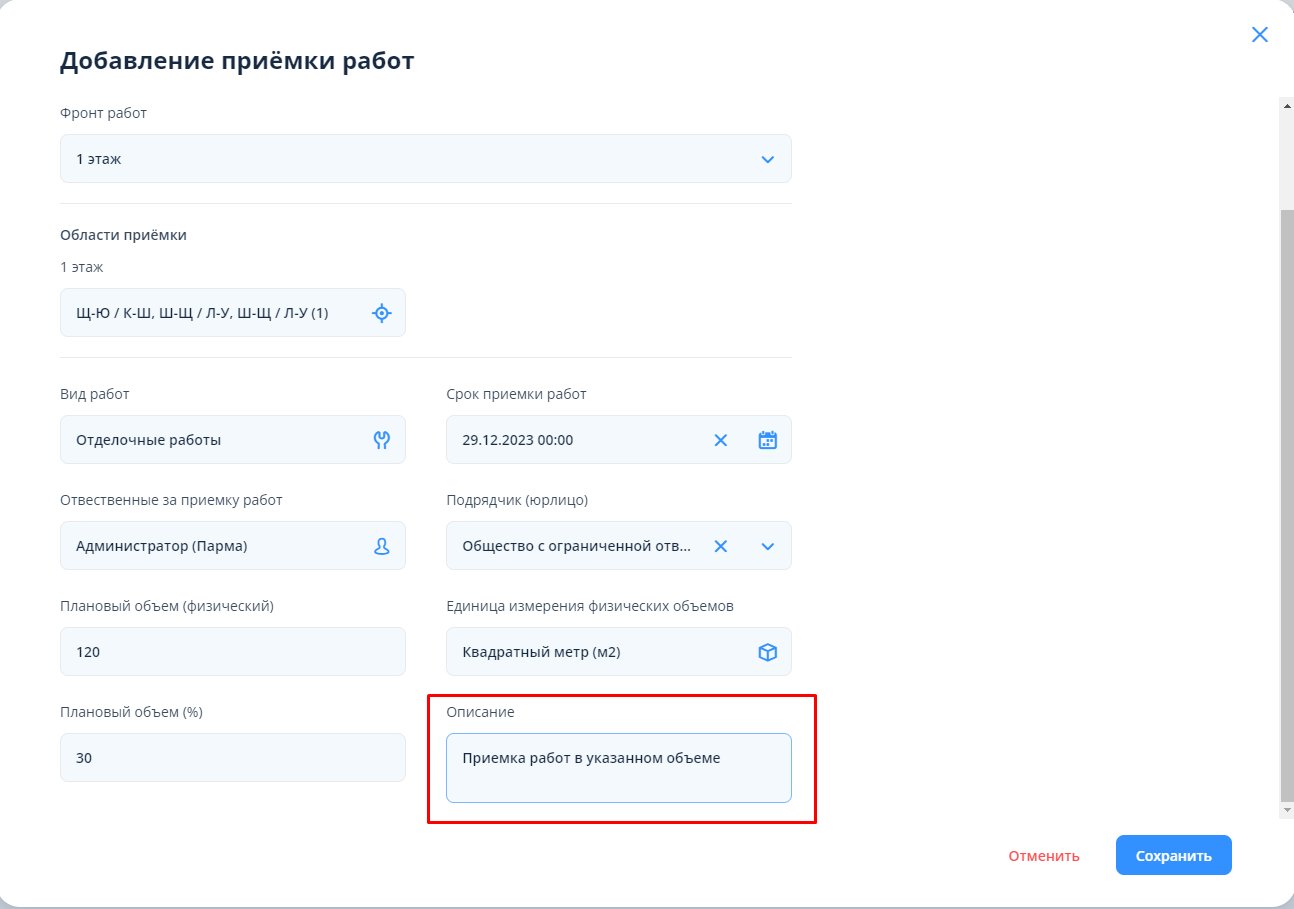Open the calendar date picker icon
Viewport: 1294px width, 909px height.
(x=767, y=440)
